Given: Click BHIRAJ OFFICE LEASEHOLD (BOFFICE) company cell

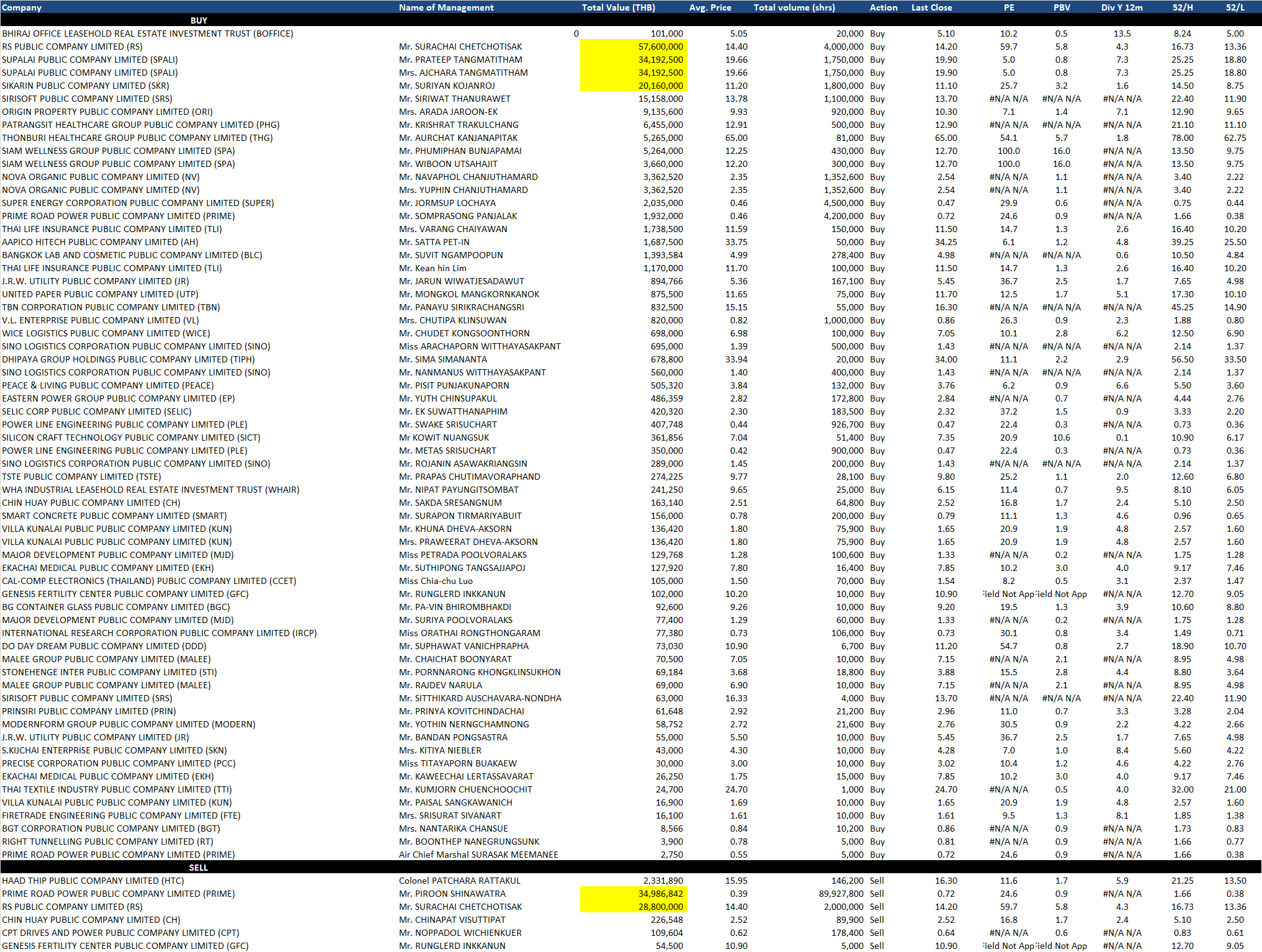Looking at the screenshot, I should 148,34.
